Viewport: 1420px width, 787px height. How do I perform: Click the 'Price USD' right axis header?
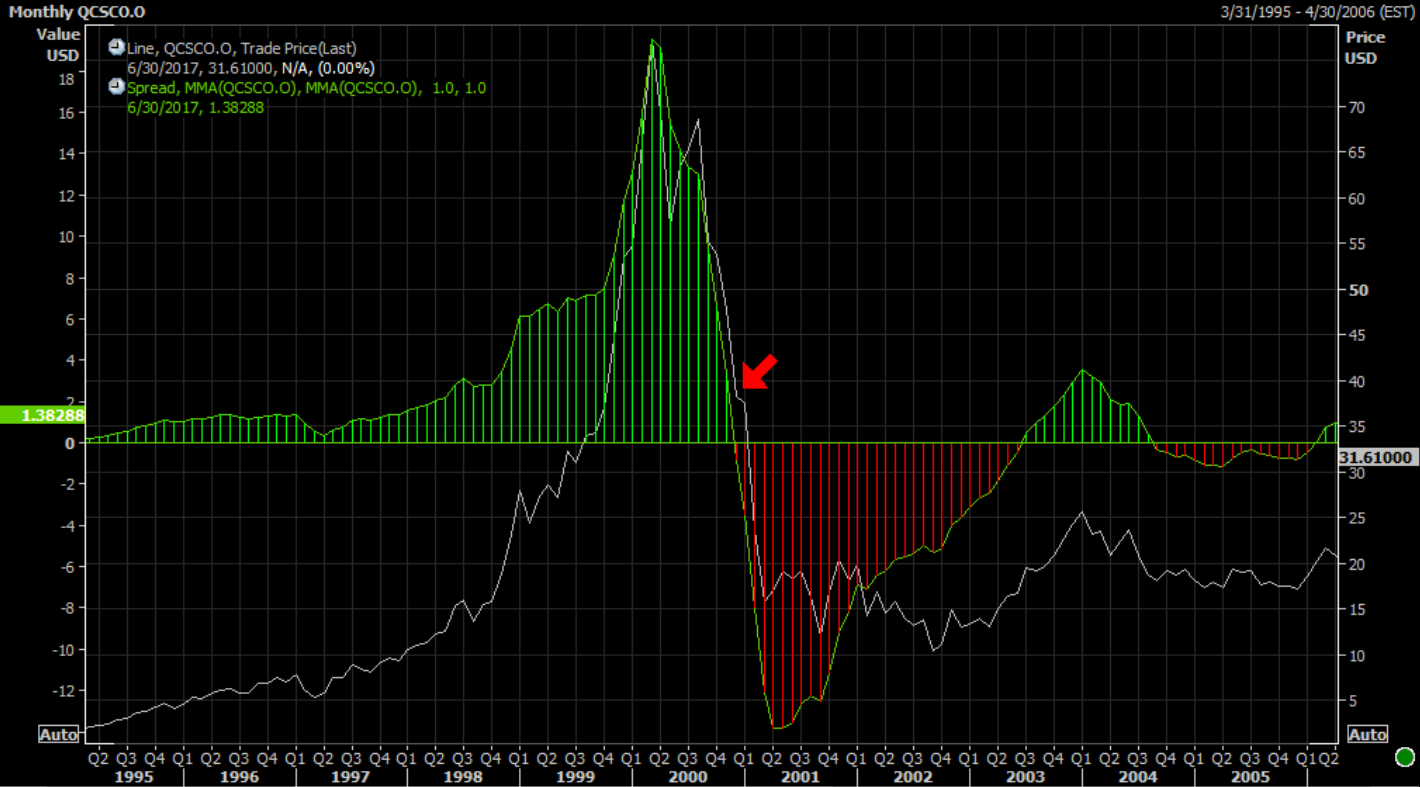1364,47
